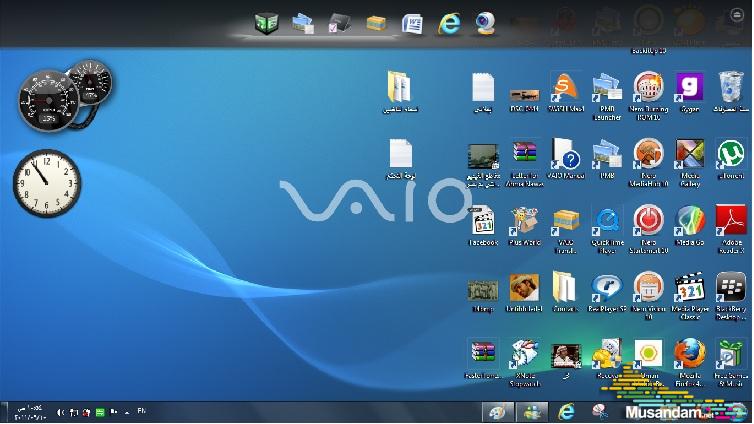This screenshot has height=424, width=754.
Task: Start the webcam app in the top dock
Action: point(486,23)
